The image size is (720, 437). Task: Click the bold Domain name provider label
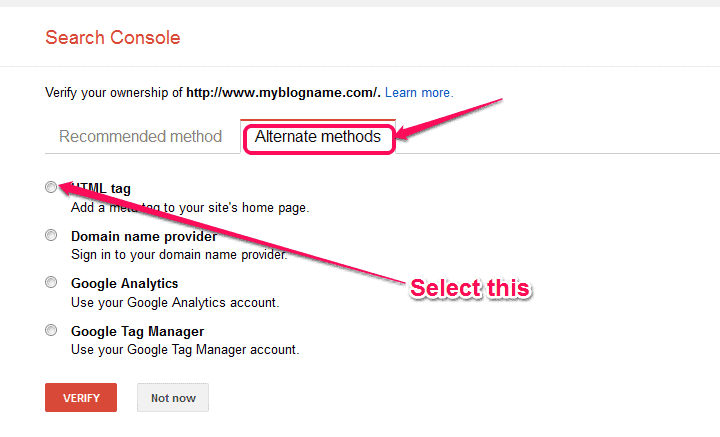tap(144, 237)
